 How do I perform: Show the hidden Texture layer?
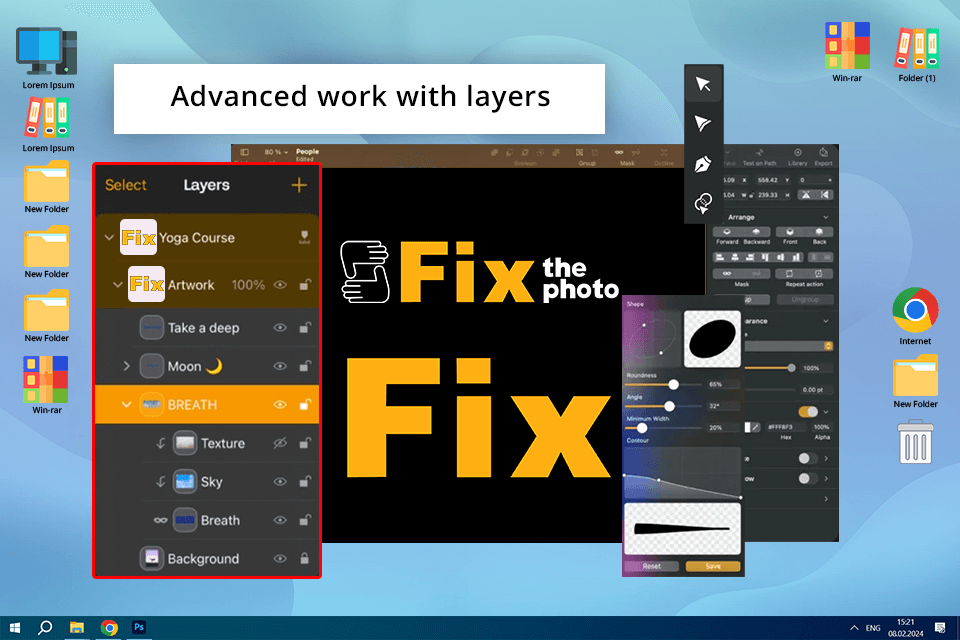[280, 443]
